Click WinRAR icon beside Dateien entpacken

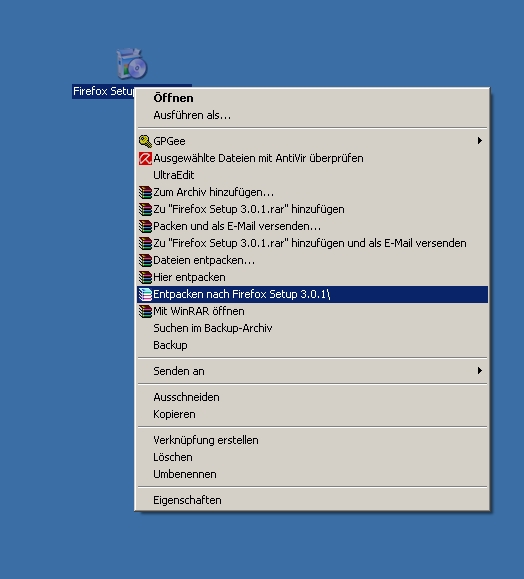point(145,260)
